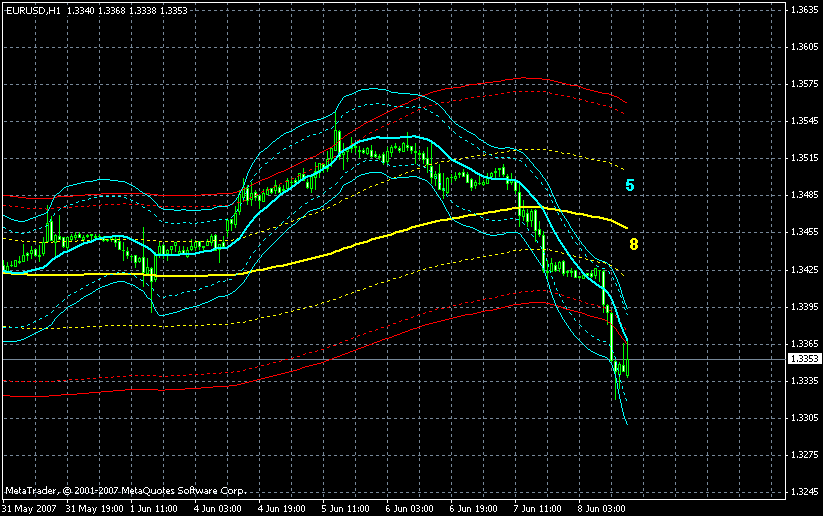Click the cyan number 5 annotation

point(630,185)
